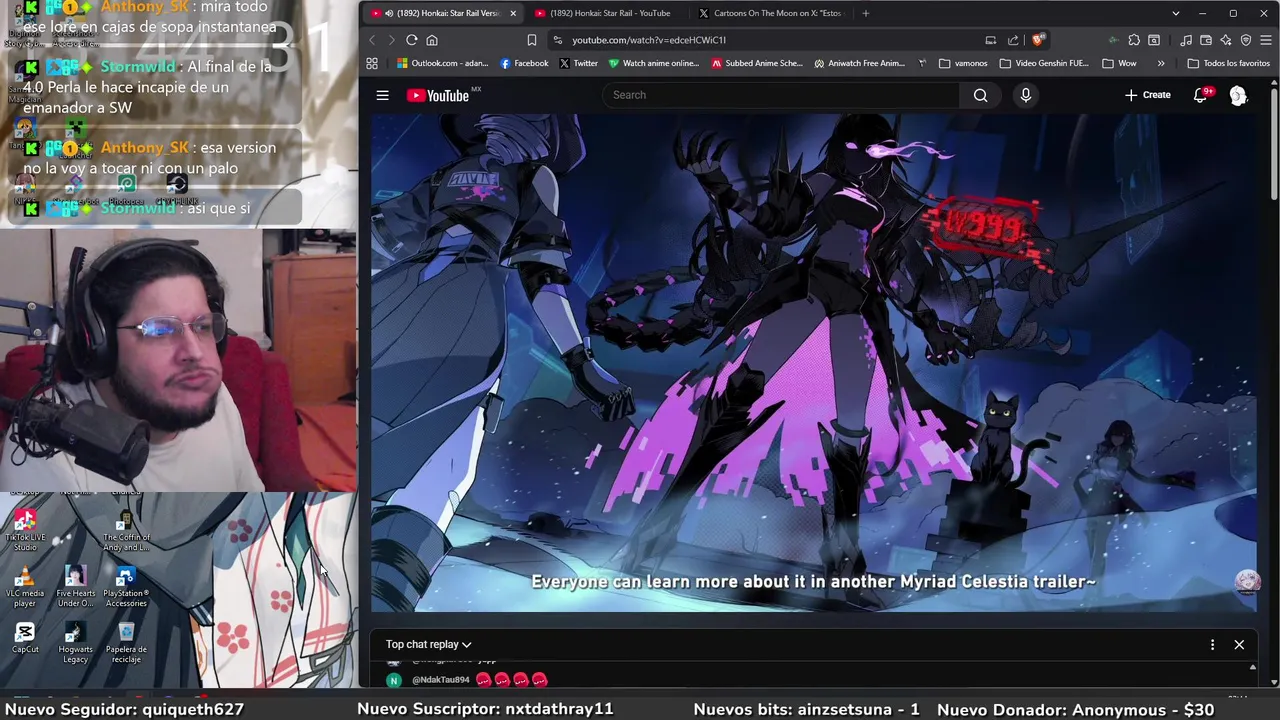Go forward with browser forward arrow
This screenshot has height=720, width=1280.
coord(391,40)
